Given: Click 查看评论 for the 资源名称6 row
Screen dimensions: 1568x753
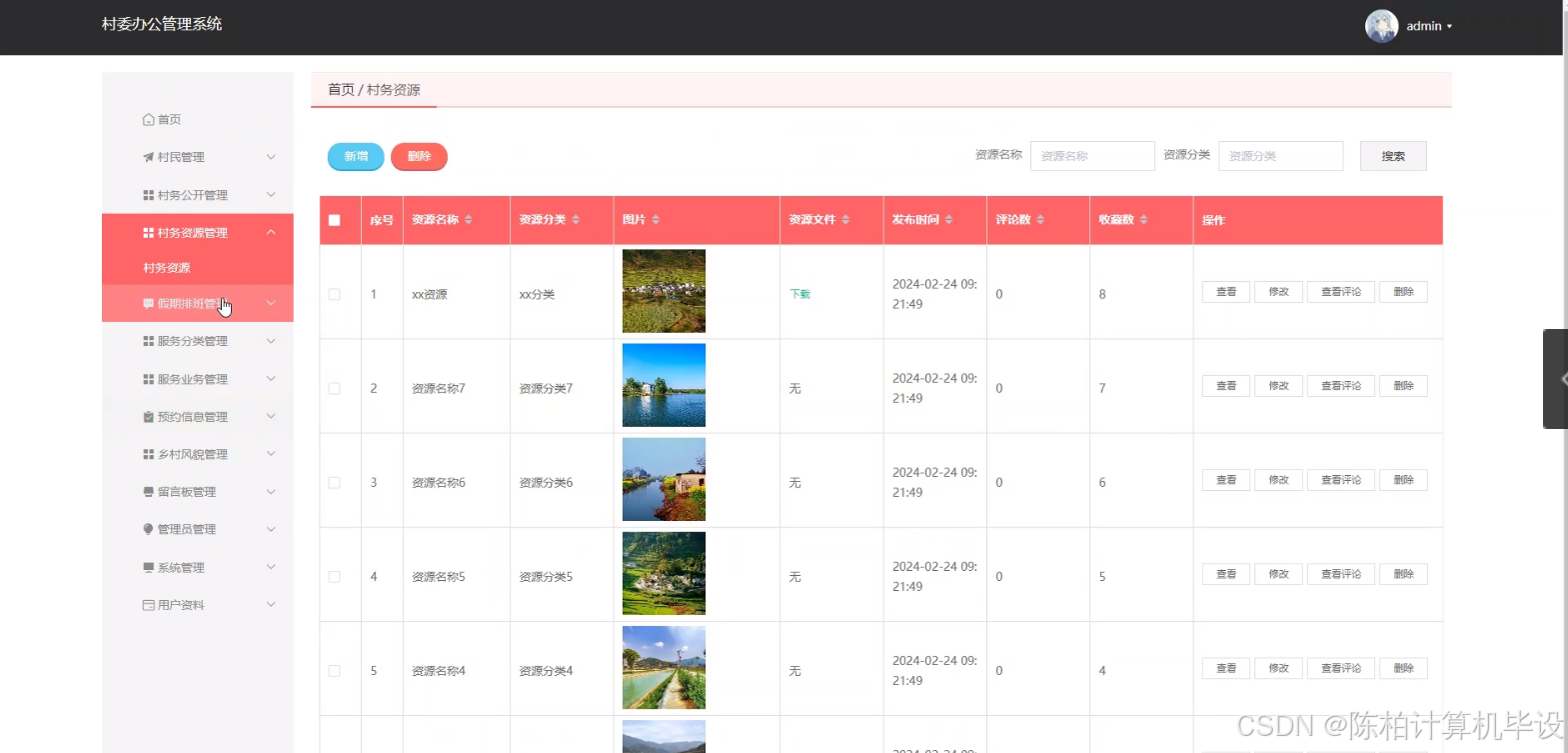Looking at the screenshot, I should point(1341,480).
